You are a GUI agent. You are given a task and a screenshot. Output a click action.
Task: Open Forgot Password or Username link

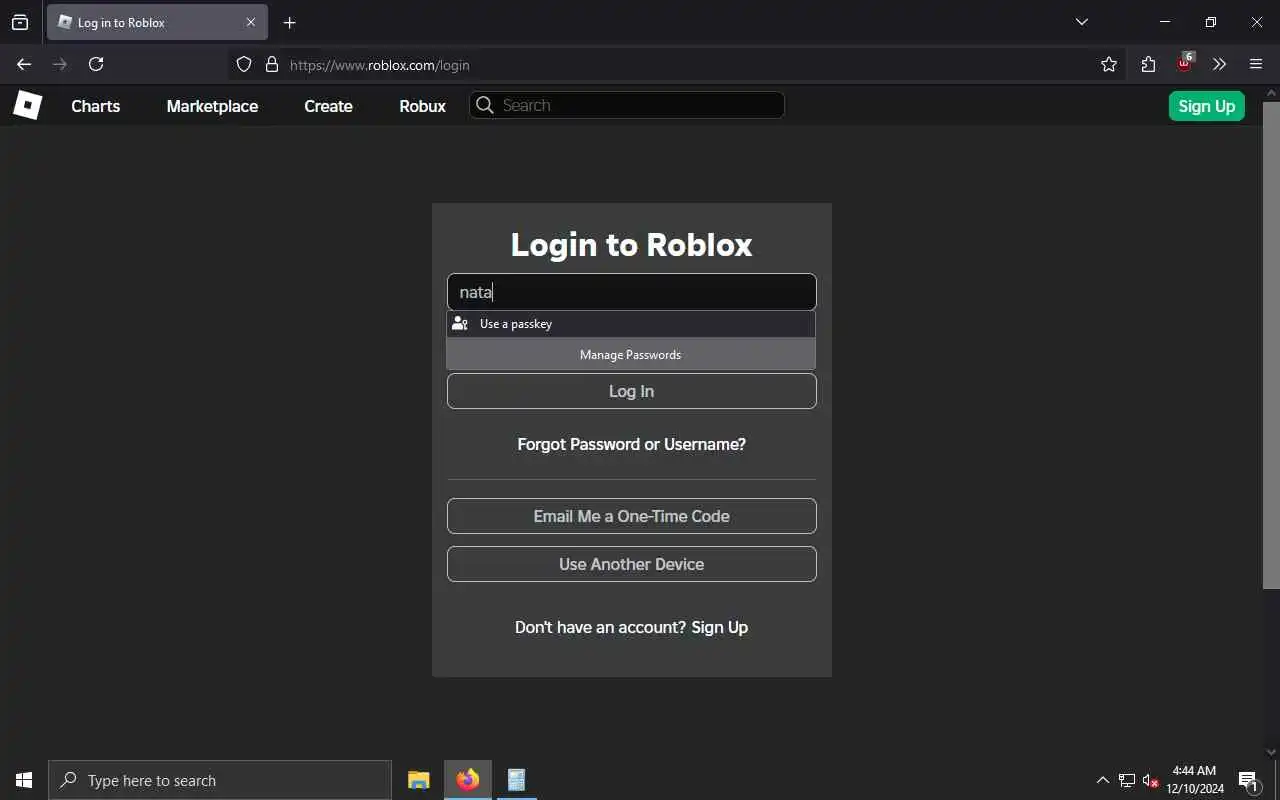coord(632,444)
